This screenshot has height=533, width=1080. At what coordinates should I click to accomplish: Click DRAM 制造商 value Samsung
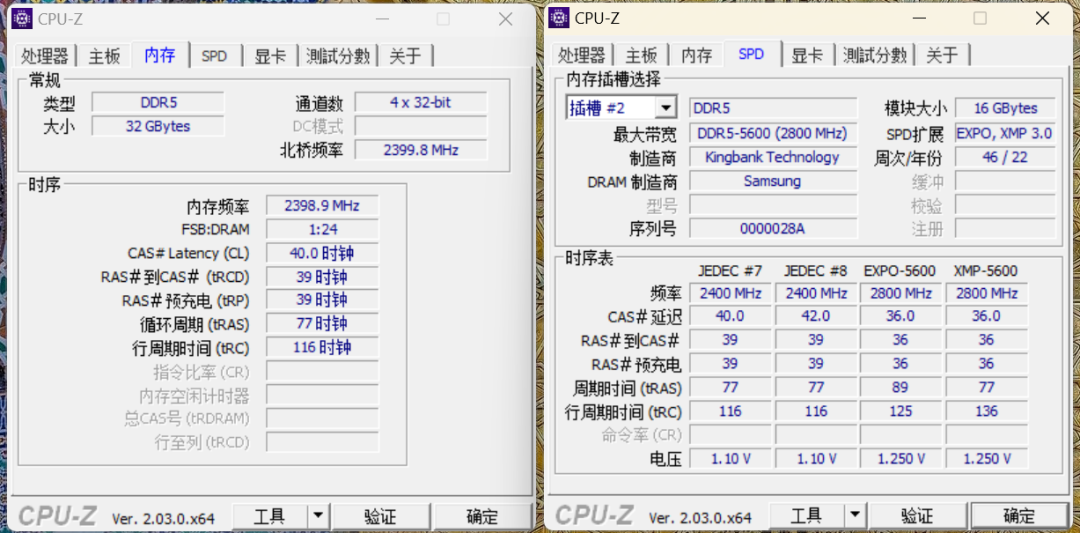pos(773,181)
